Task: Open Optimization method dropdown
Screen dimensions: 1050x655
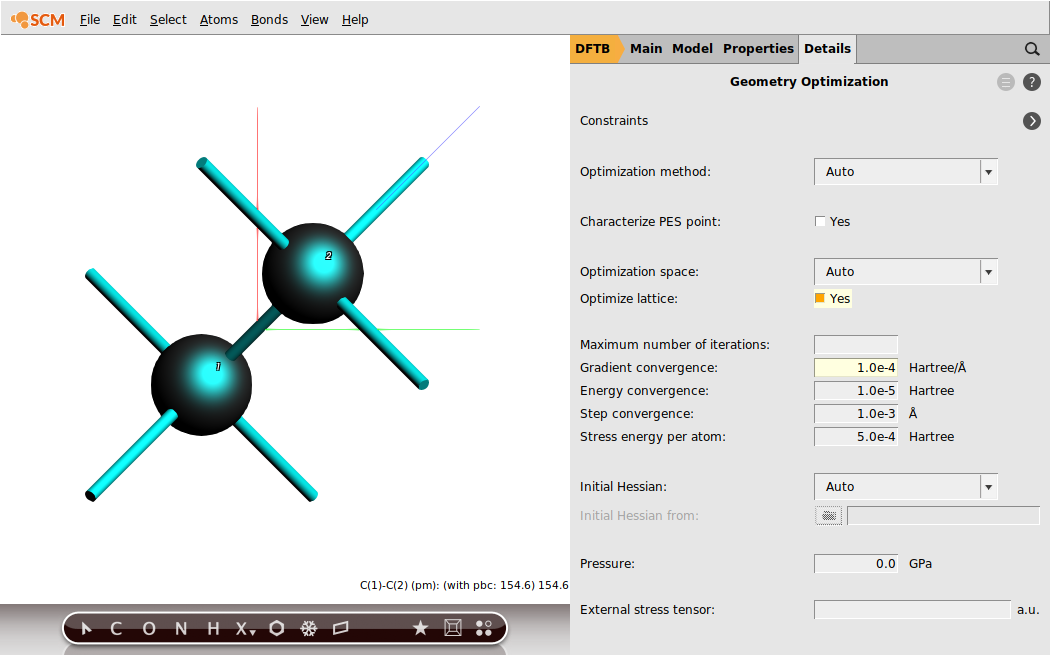Action: pyautogui.click(x=906, y=171)
